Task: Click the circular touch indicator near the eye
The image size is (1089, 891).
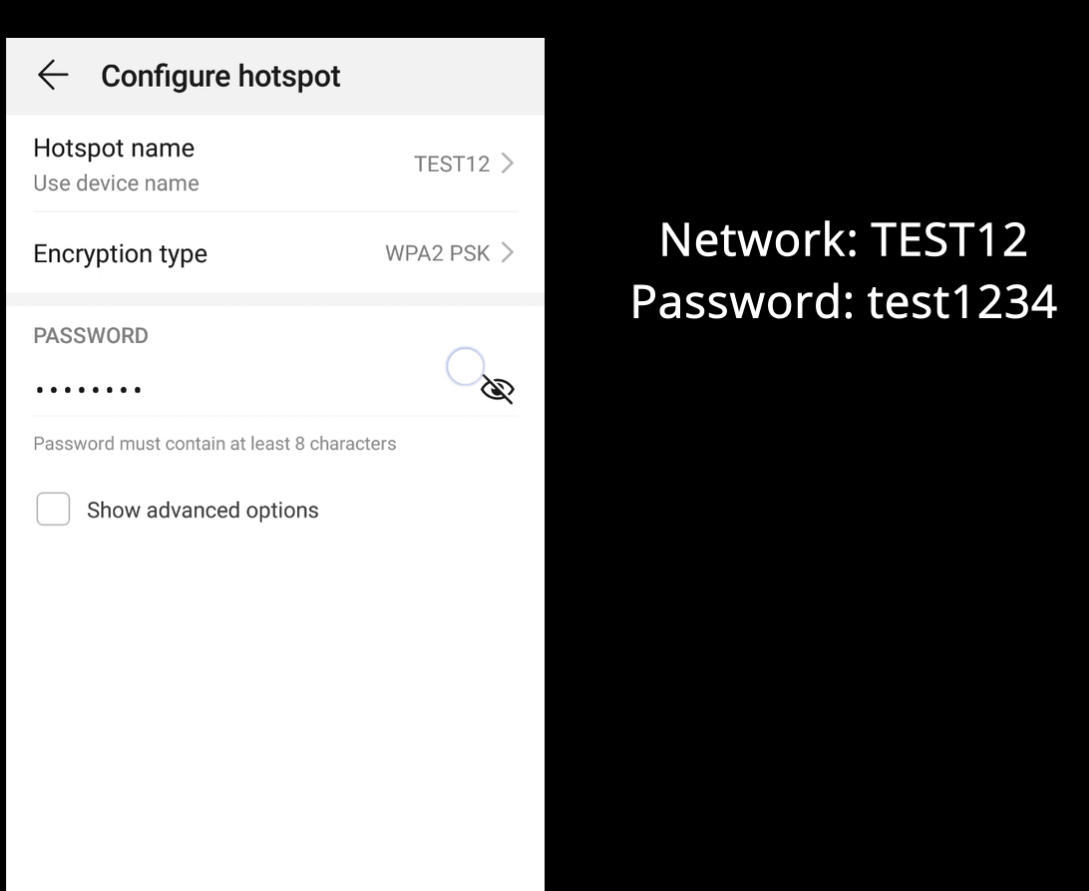Action: (465, 367)
